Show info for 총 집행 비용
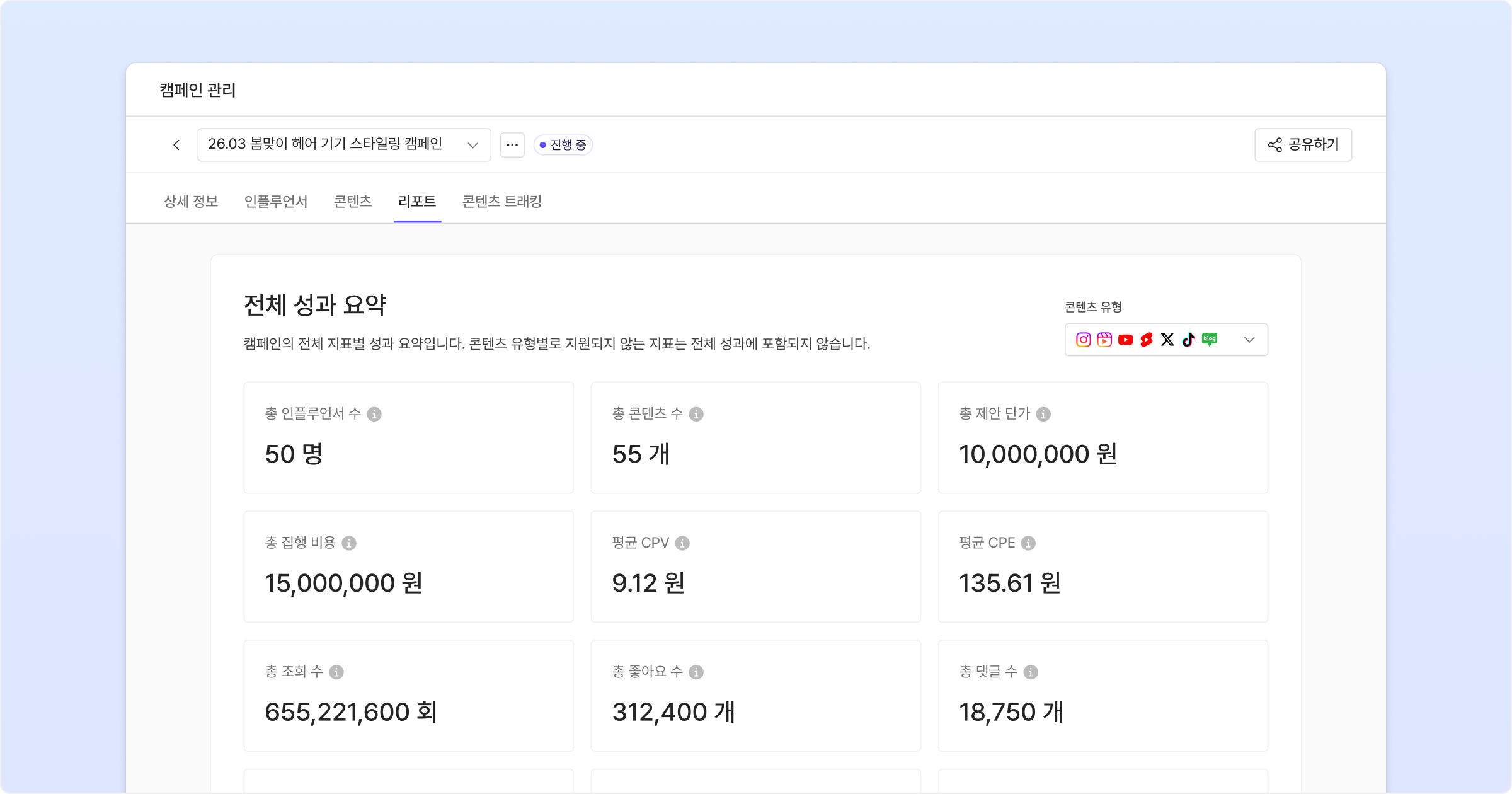 click(349, 543)
